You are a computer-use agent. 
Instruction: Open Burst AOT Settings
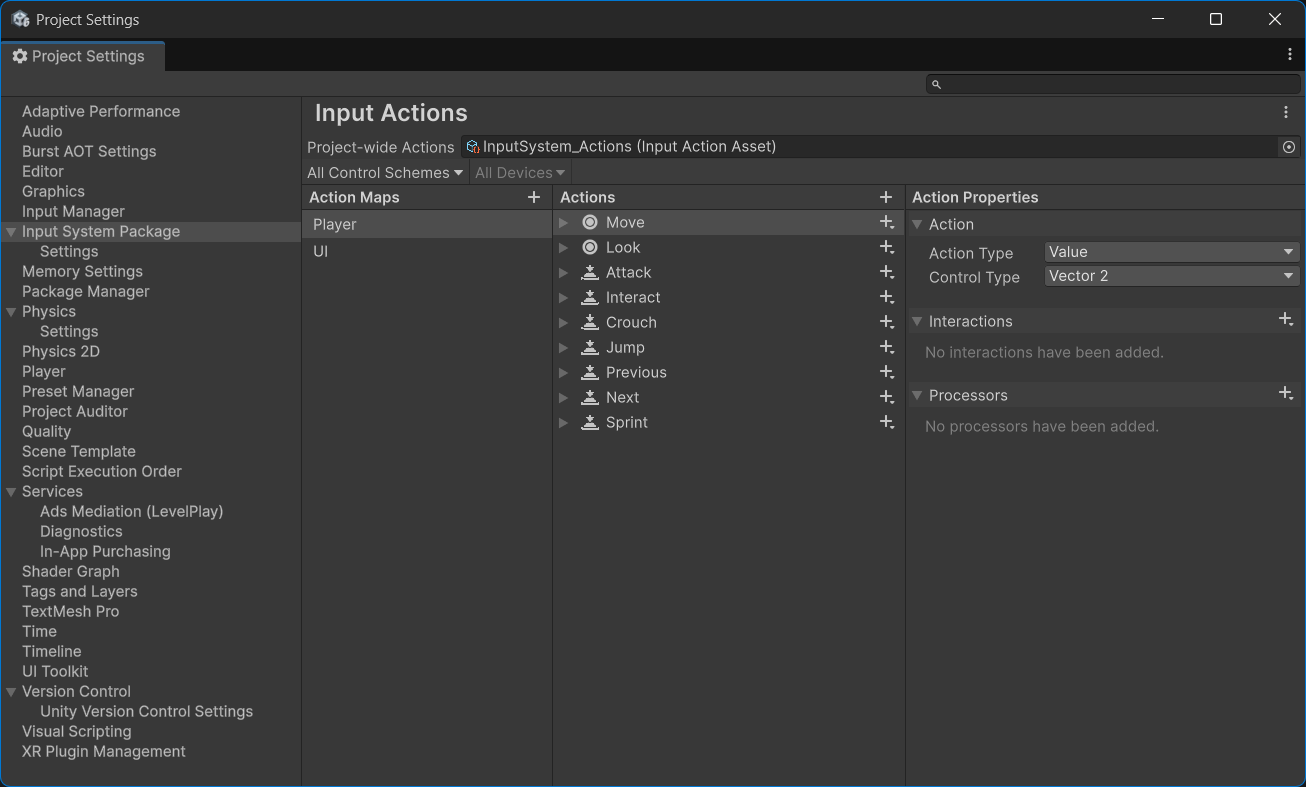tap(89, 151)
